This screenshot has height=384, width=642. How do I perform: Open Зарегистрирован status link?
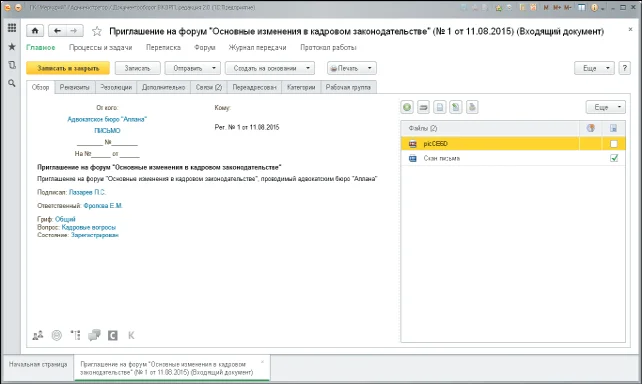[95, 235]
